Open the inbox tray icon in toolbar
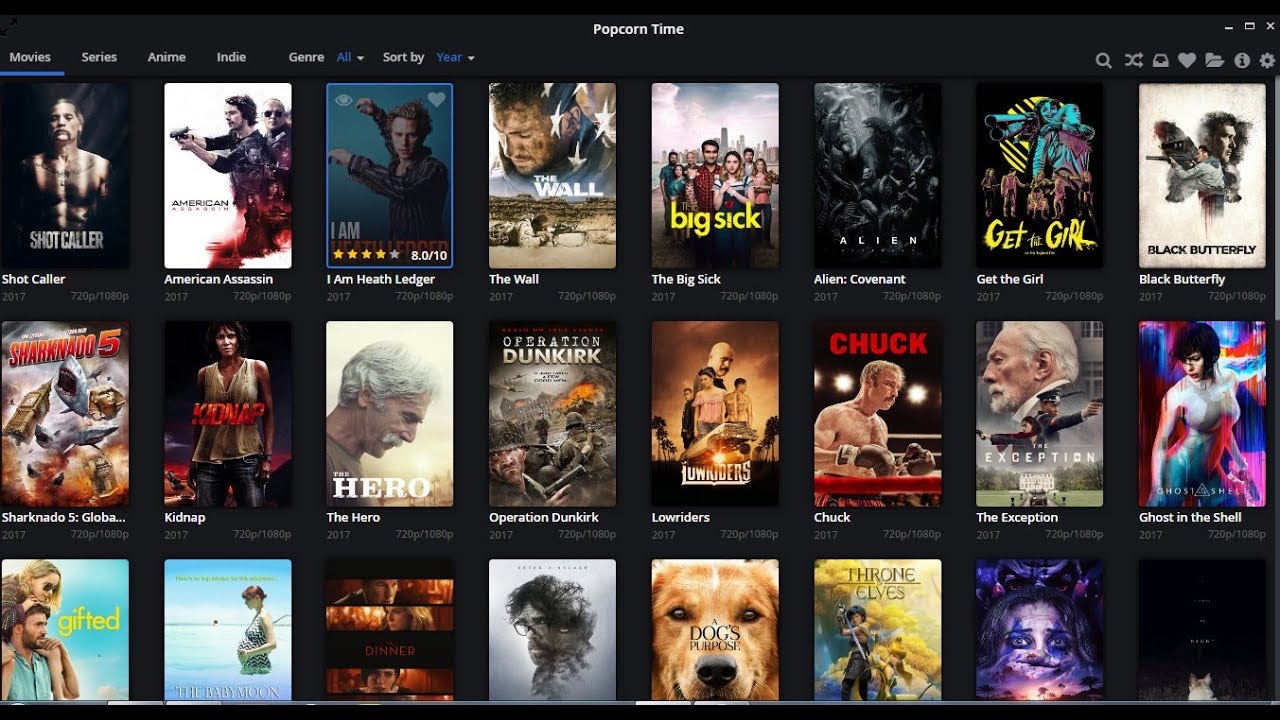This screenshot has width=1280, height=720. [1160, 60]
